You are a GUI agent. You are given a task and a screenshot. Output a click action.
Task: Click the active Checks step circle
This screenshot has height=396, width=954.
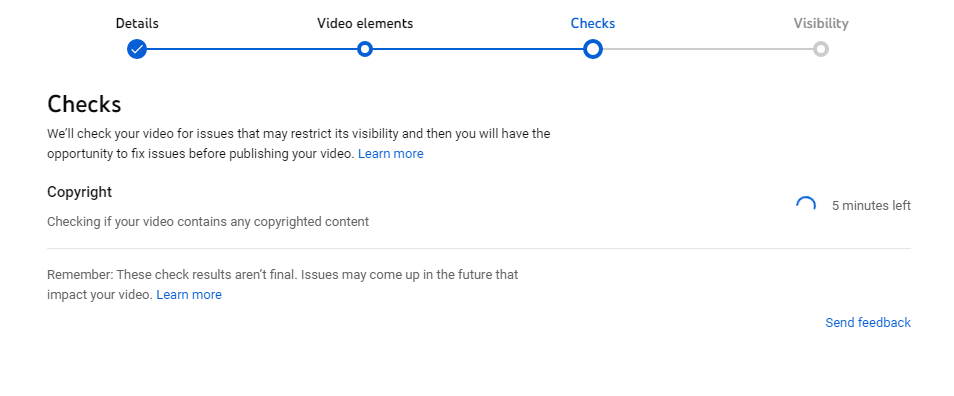click(593, 49)
